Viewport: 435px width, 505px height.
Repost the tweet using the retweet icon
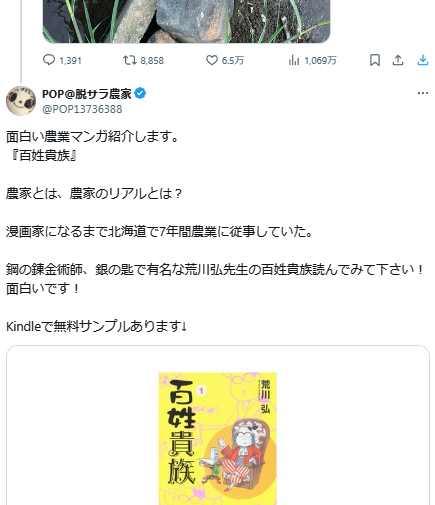coord(130,60)
